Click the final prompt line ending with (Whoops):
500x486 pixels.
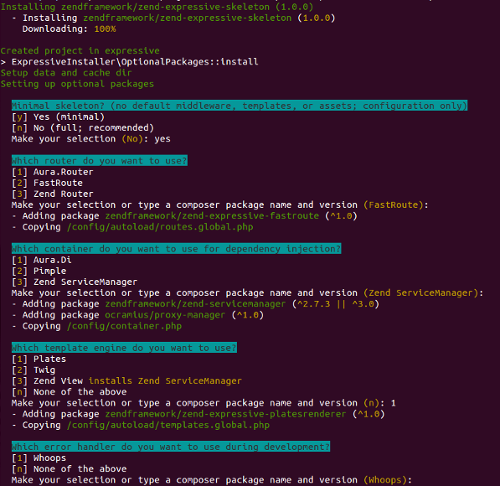tap(212, 480)
